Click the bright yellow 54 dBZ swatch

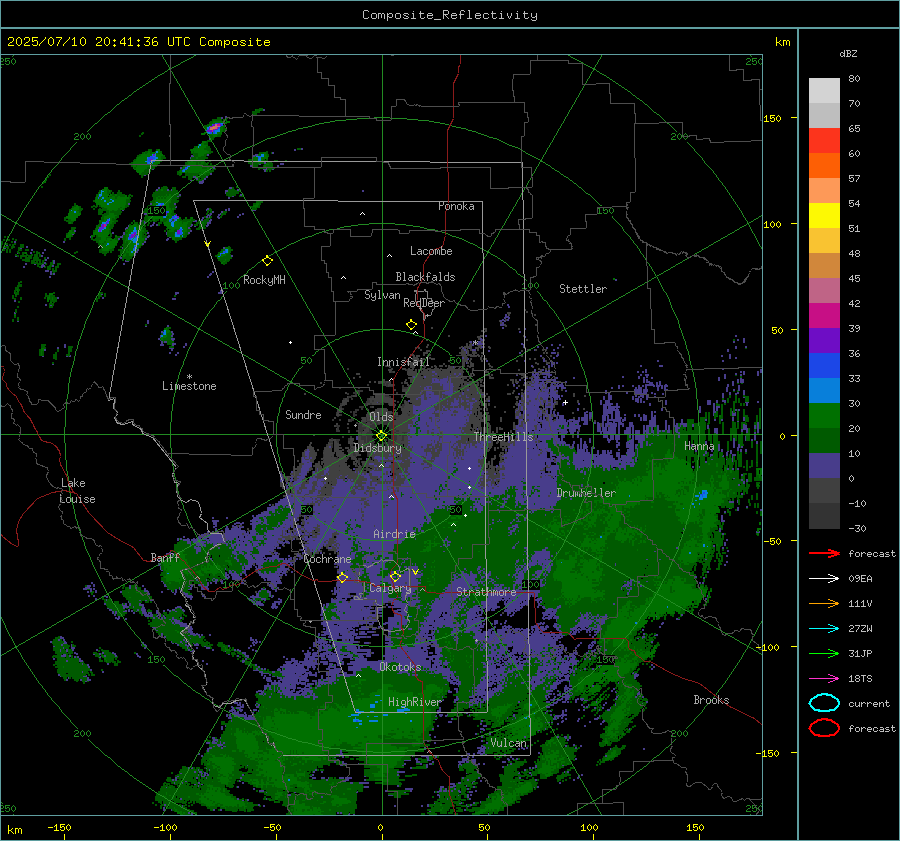(x=824, y=215)
